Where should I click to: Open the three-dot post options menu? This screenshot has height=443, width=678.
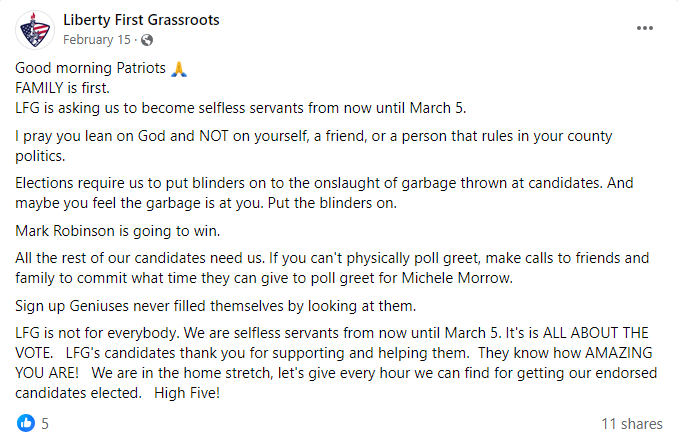tap(645, 29)
